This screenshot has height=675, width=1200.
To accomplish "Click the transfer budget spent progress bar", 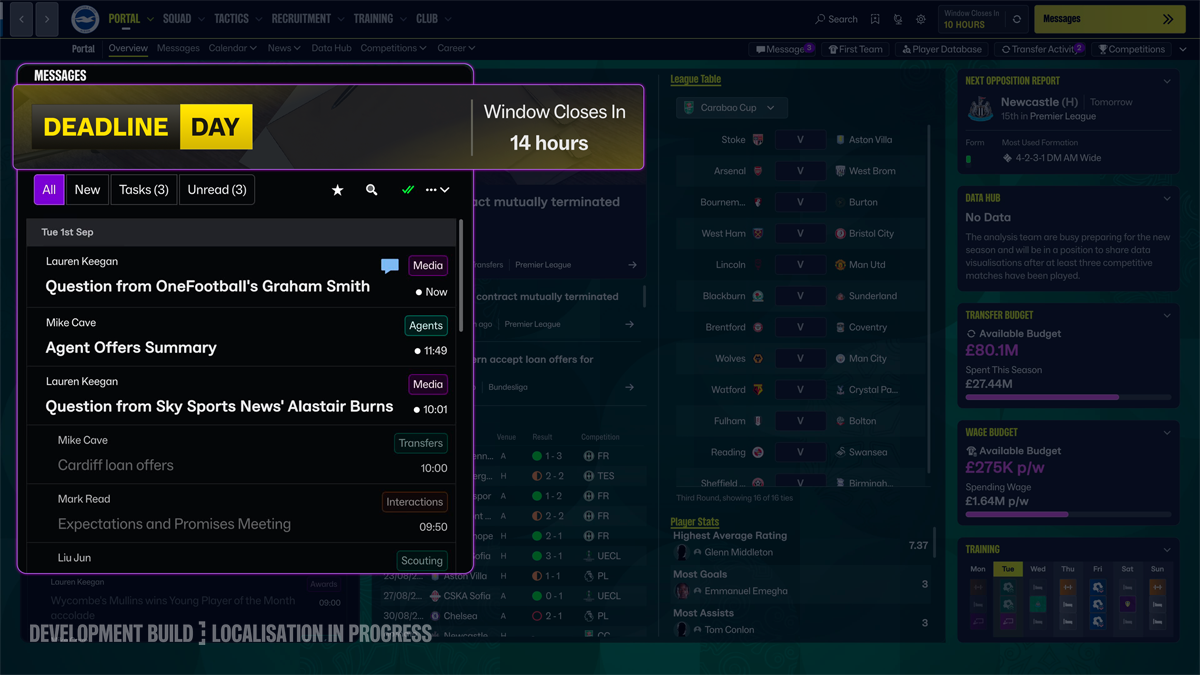I will (1068, 397).
